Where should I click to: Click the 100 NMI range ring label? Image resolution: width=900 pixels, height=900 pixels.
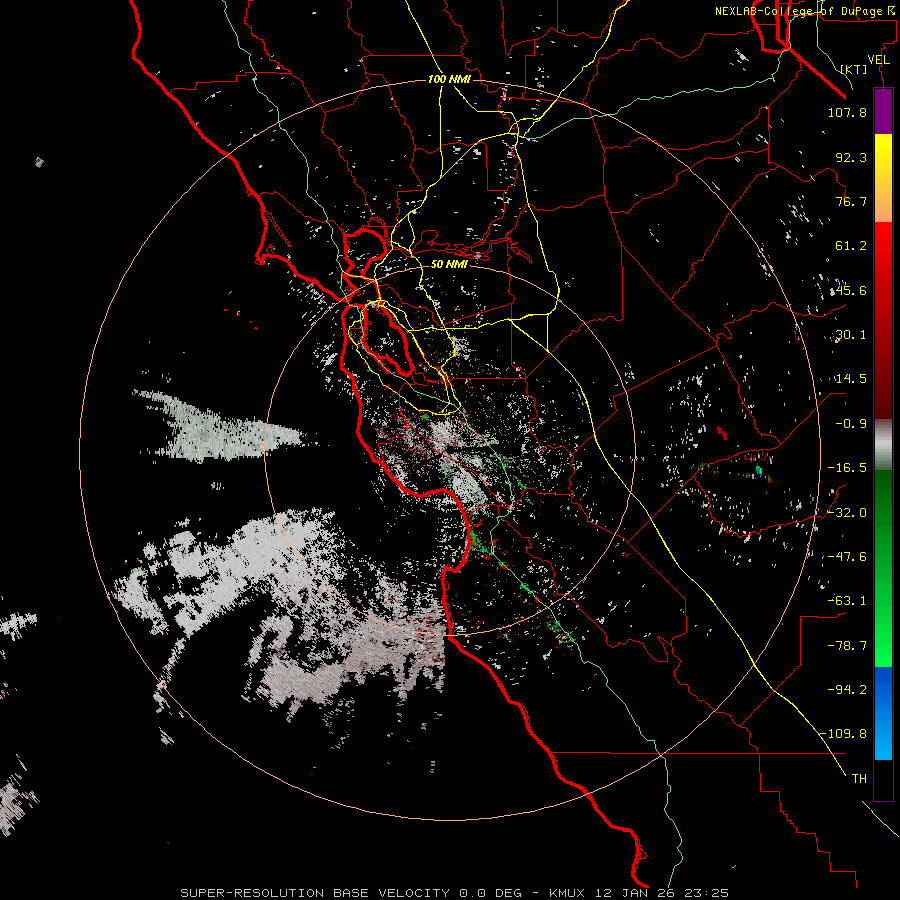pyautogui.click(x=449, y=79)
